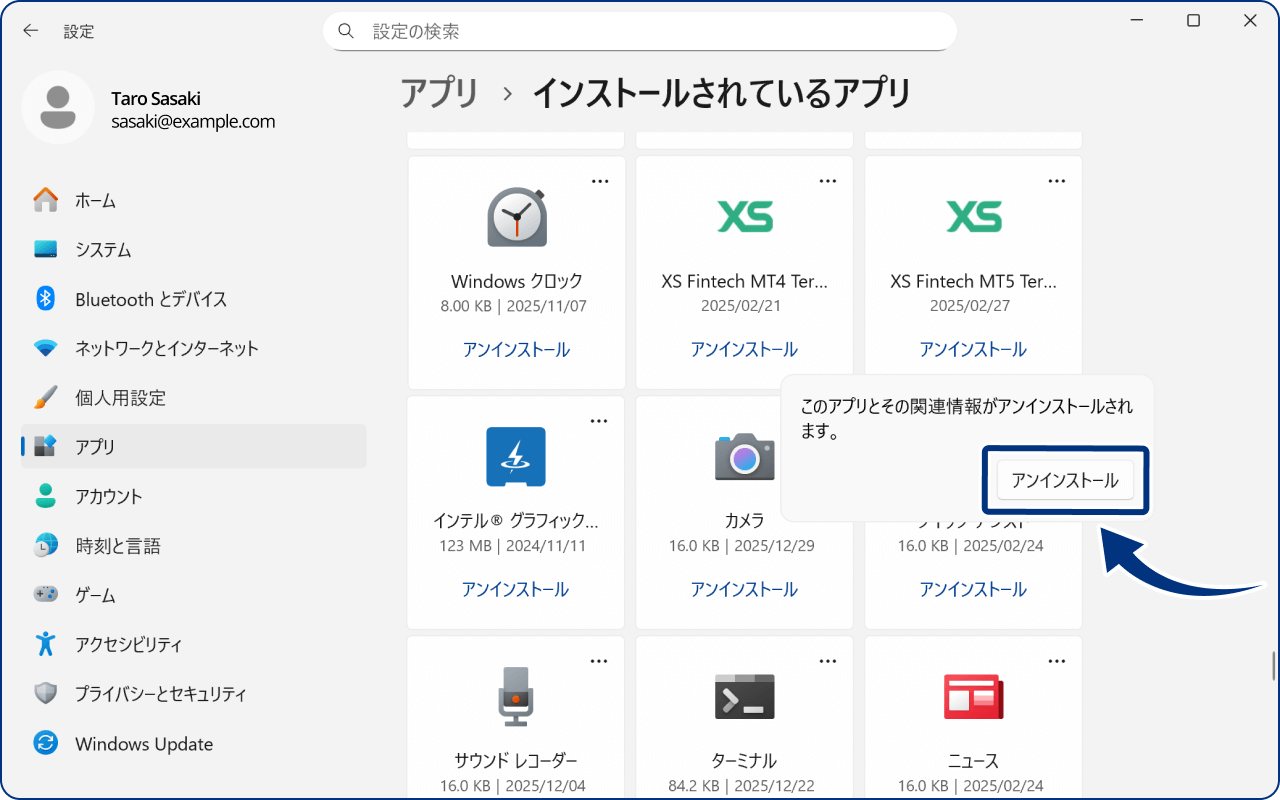The width and height of the screenshot is (1280, 800).
Task: Click the back arrow in title bar
Action: [31, 31]
